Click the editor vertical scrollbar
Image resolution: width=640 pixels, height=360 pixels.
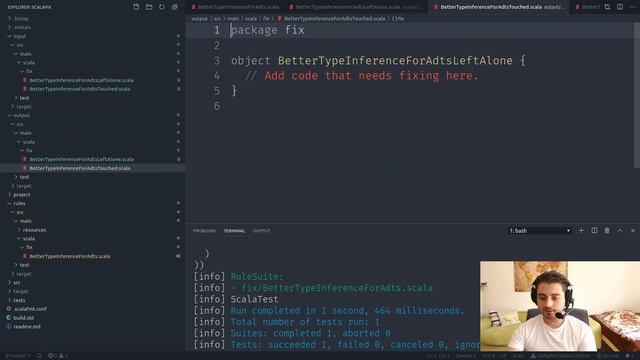(x=637, y=95)
